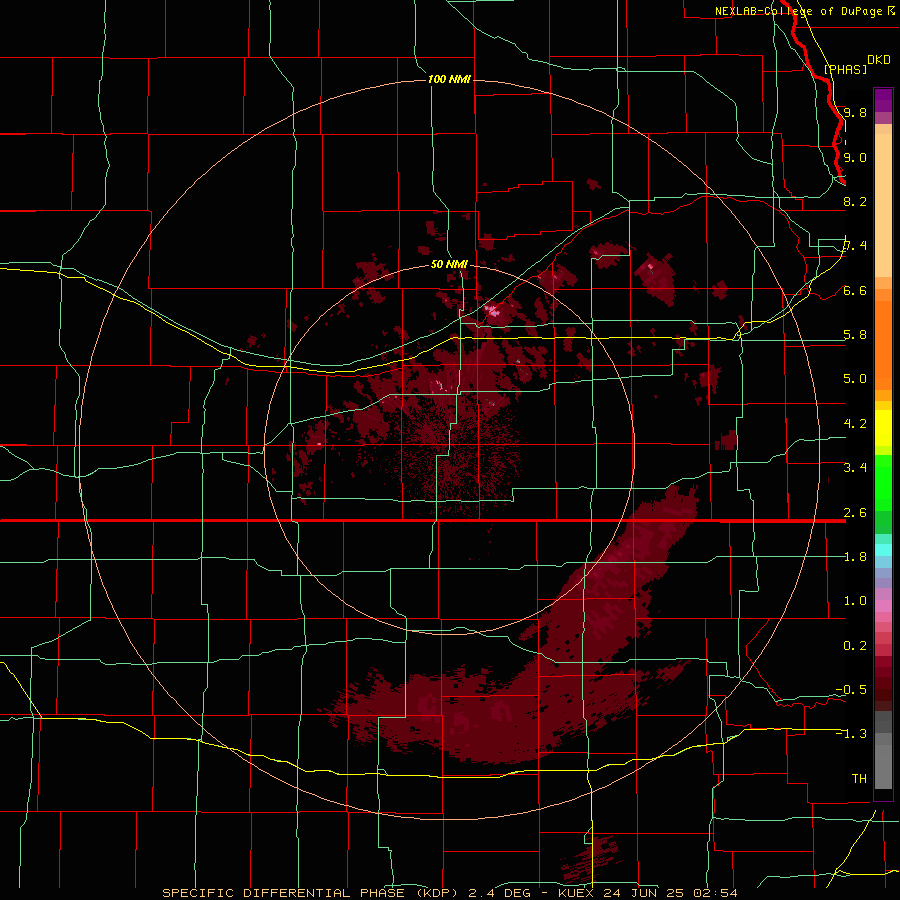
Task: Click the 9.0 scale value
Action: point(855,157)
